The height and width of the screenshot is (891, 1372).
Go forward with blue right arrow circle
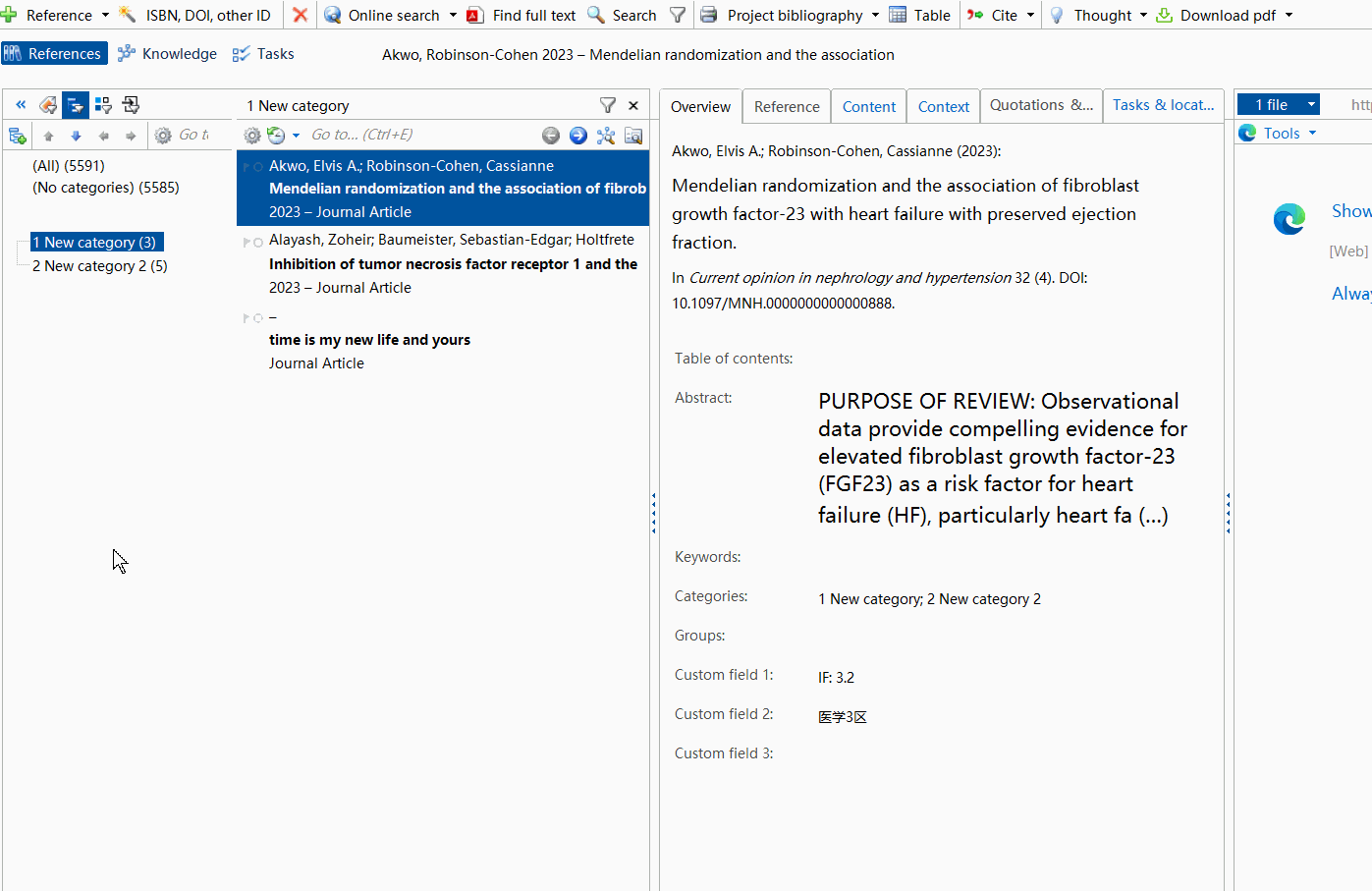578,136
